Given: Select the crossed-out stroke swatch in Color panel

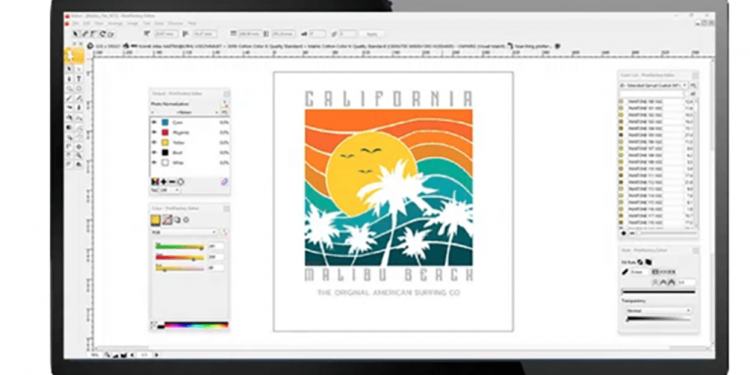Looking at the screenshot, I should [x=166, y=220].
